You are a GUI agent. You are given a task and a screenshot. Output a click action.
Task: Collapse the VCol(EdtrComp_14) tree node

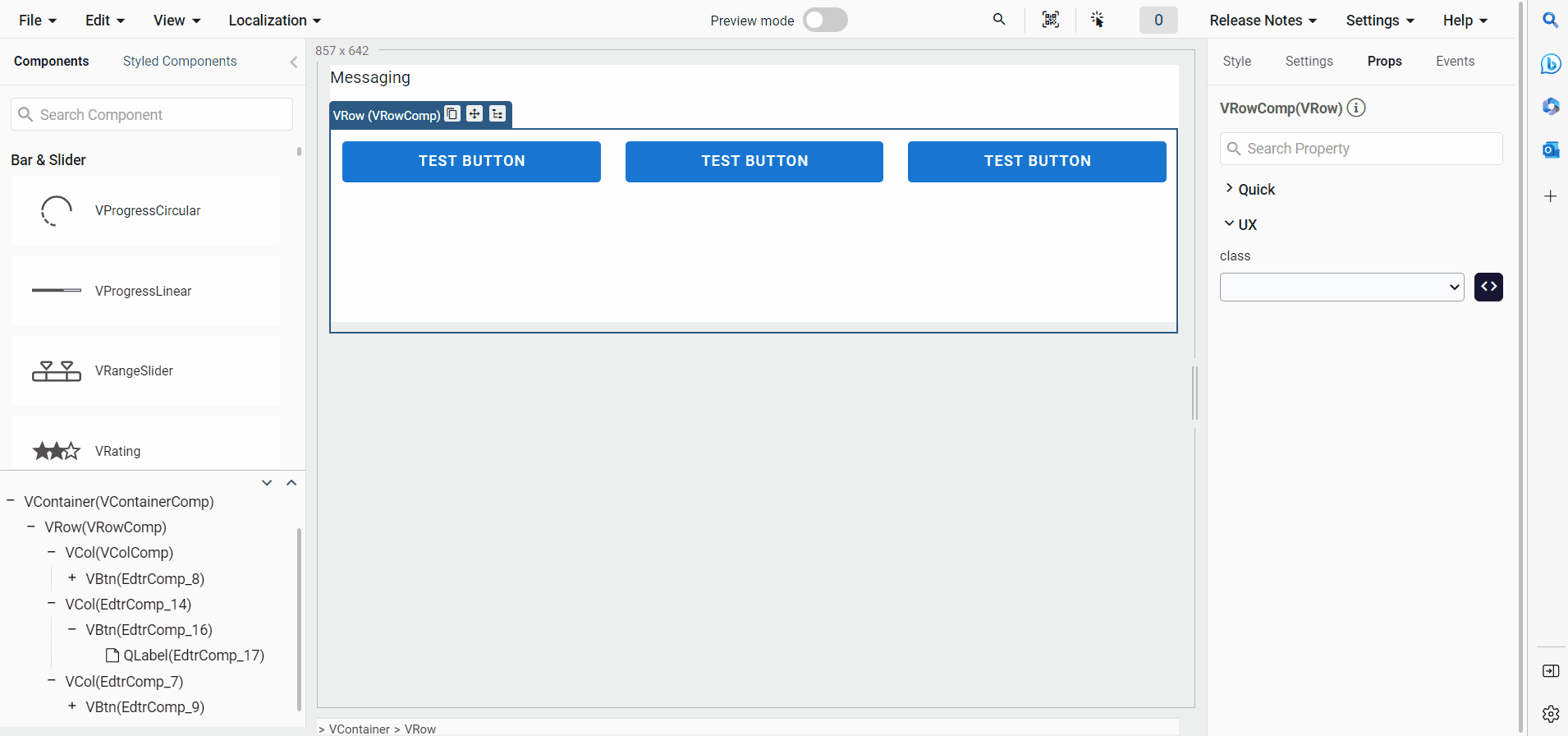coord(52,604)
